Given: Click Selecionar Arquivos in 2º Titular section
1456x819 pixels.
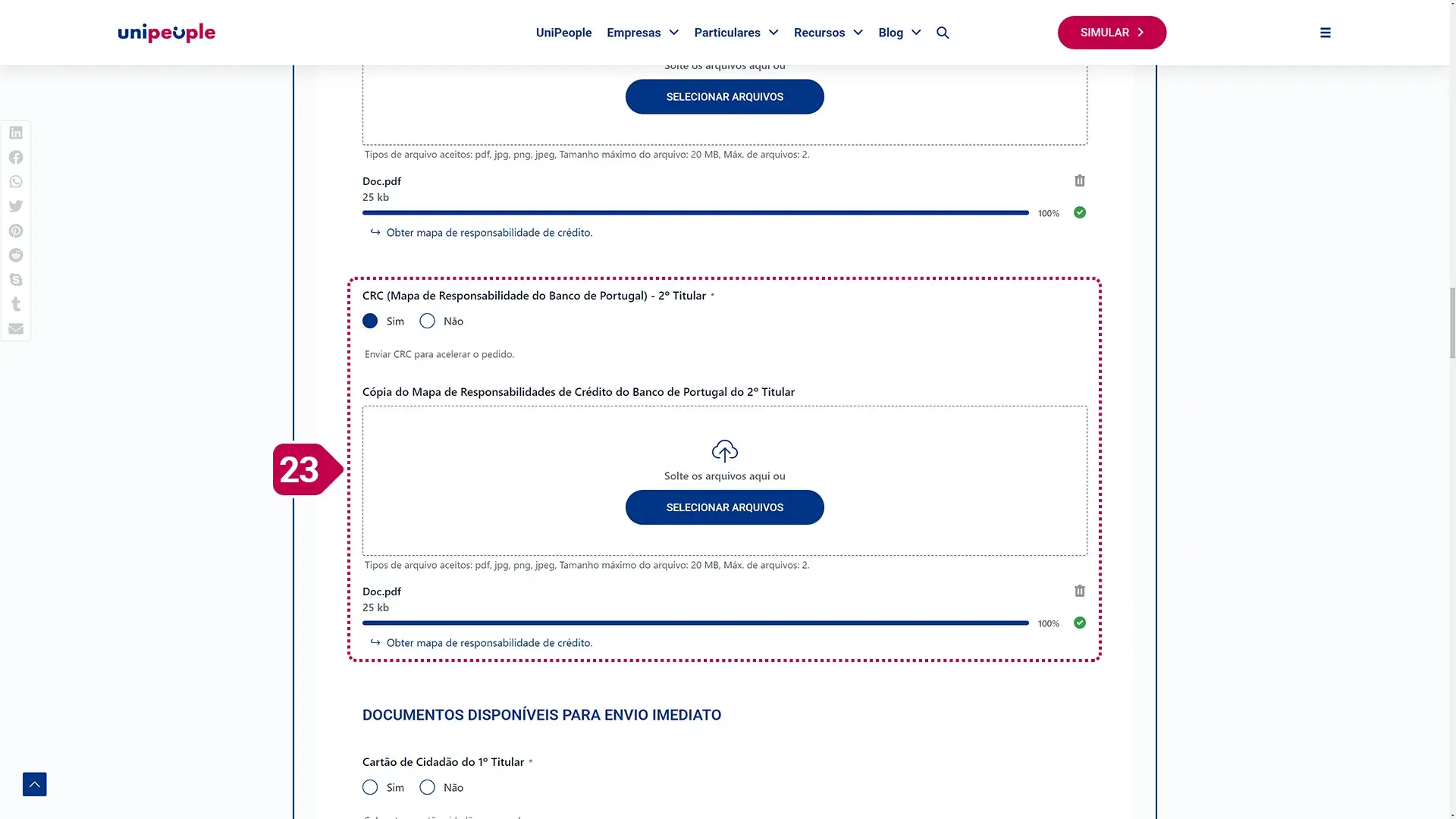Looking at the screenshot, I should (724, 507).
